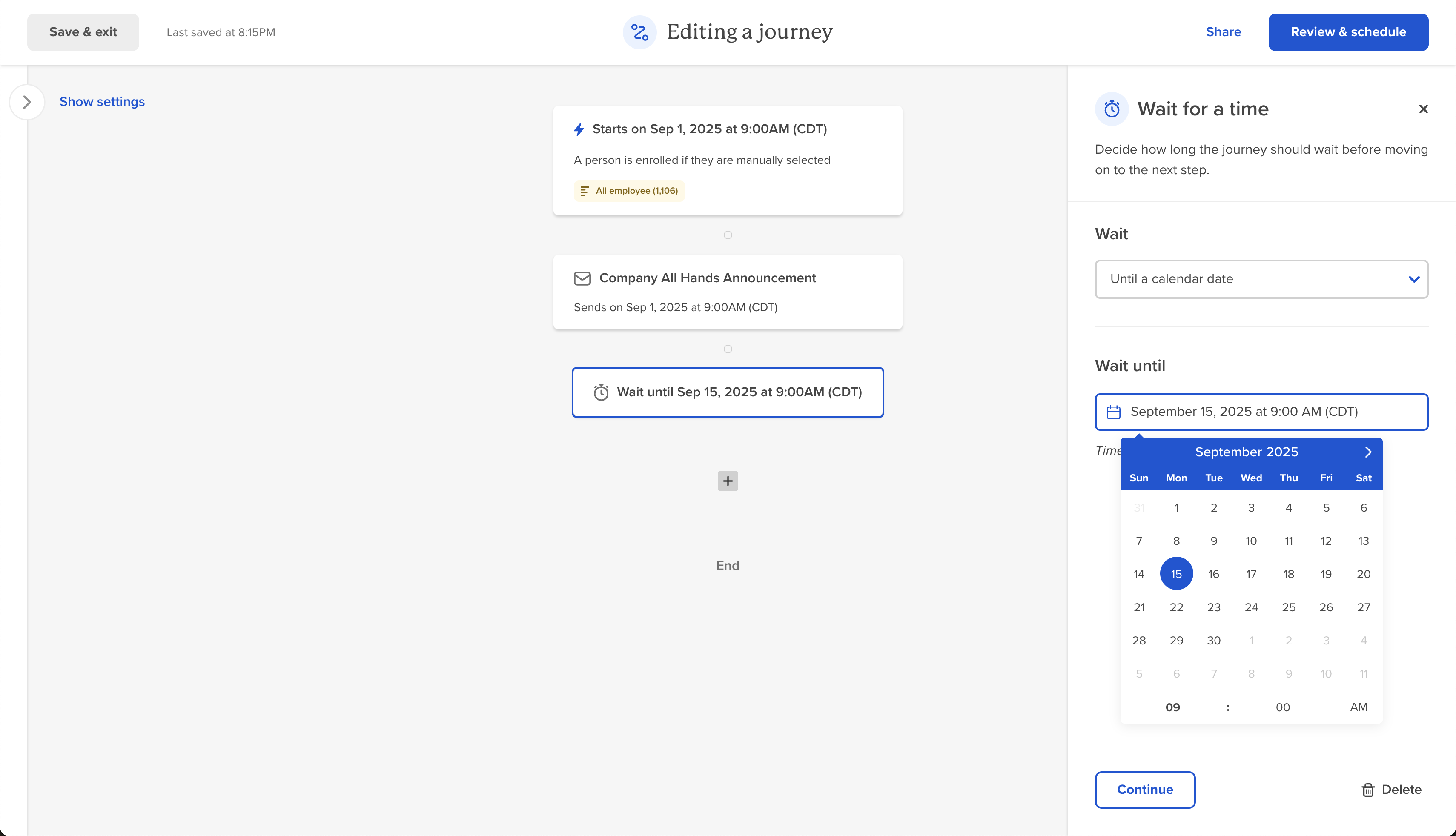Open Review & schedule

pos(1348,31)
